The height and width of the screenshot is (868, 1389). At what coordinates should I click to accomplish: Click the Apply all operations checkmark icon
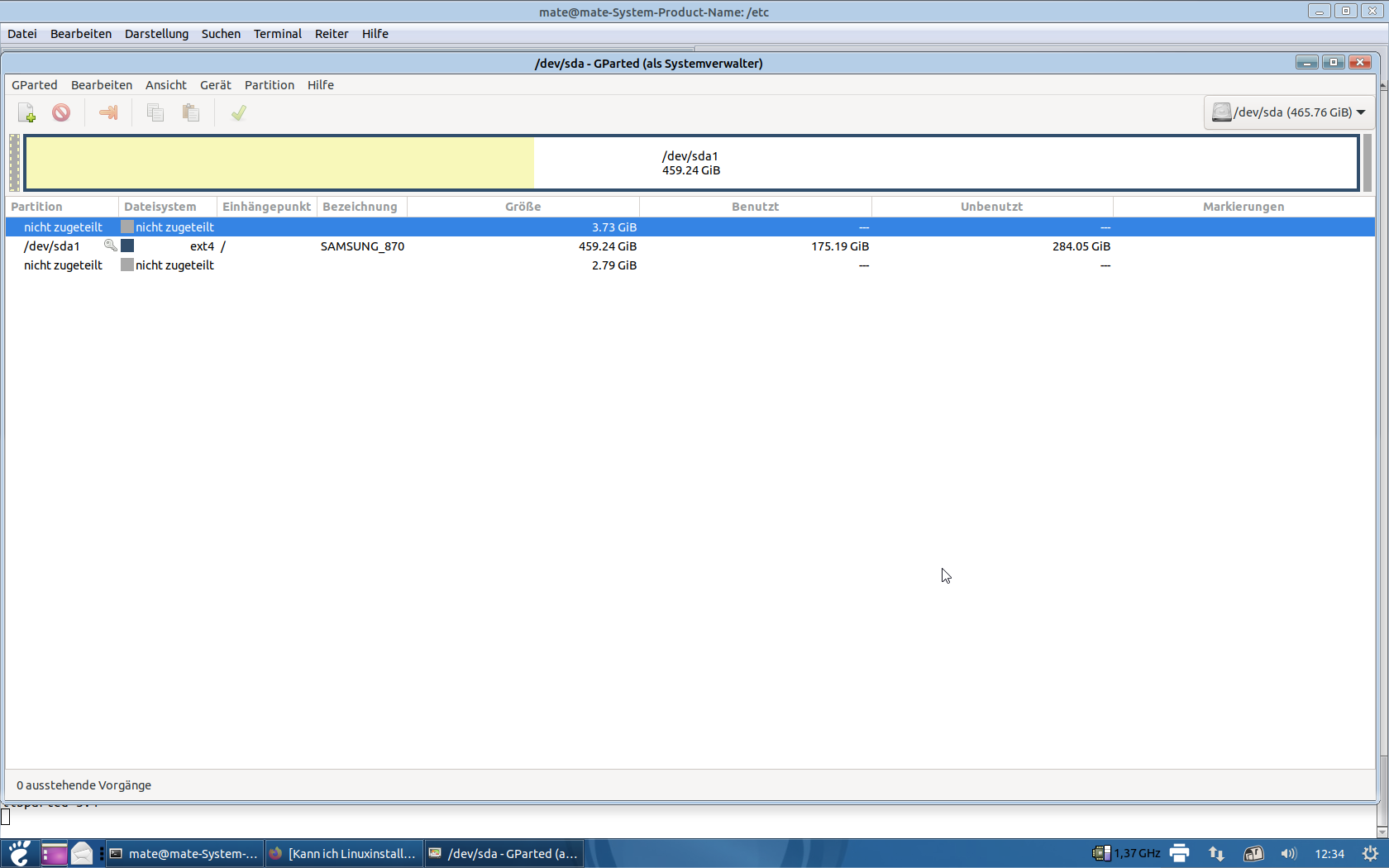[238, 112]
